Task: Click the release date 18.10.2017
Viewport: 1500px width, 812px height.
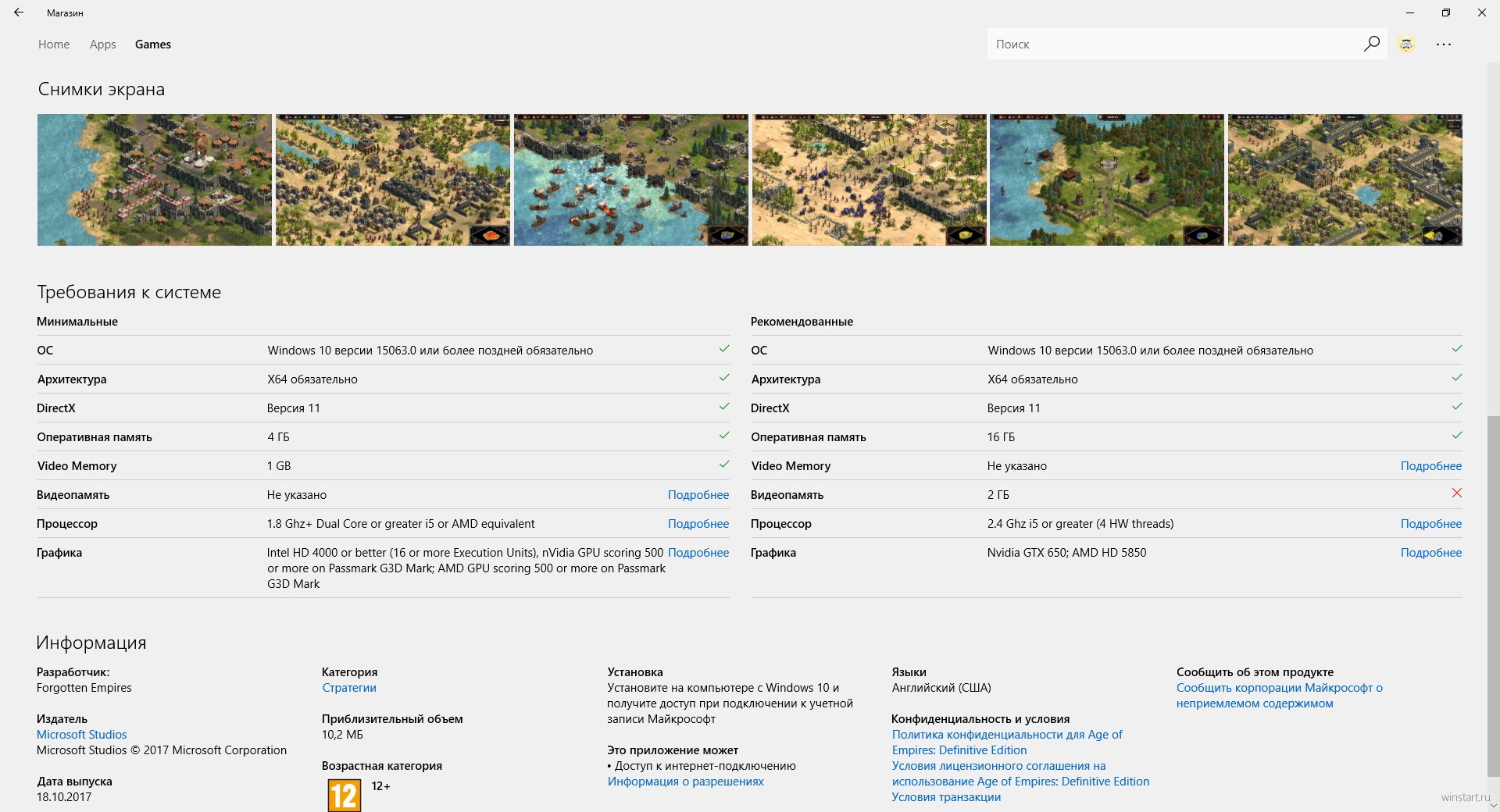Action: [x=64, y=797]
